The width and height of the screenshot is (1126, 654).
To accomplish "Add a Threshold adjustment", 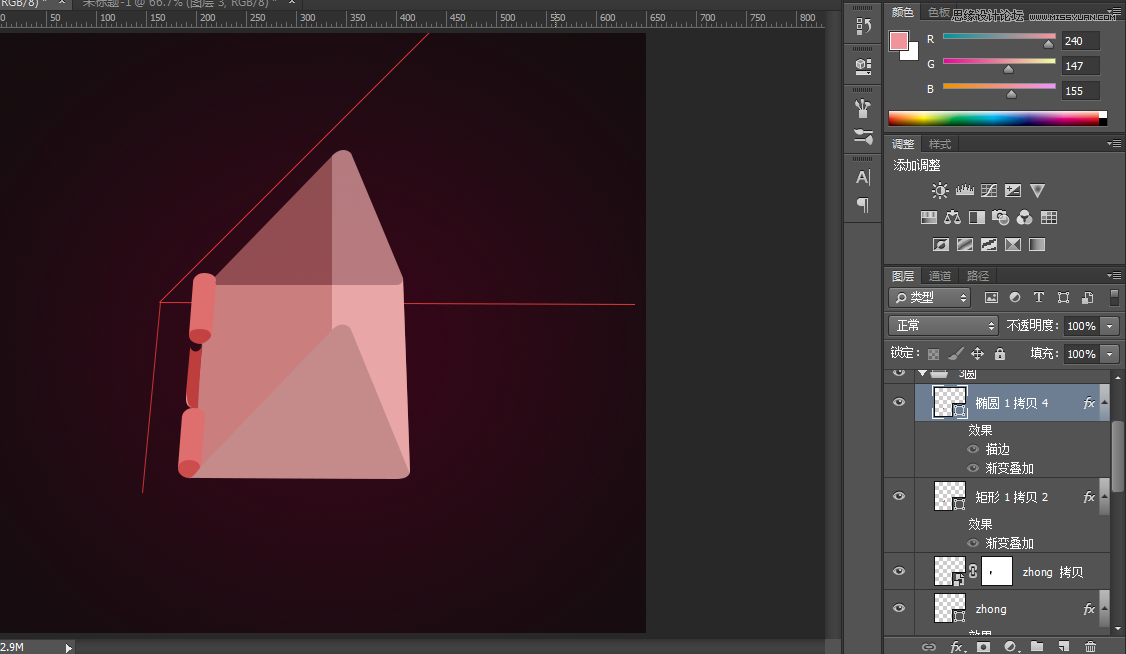I will (x=989, y=245).
